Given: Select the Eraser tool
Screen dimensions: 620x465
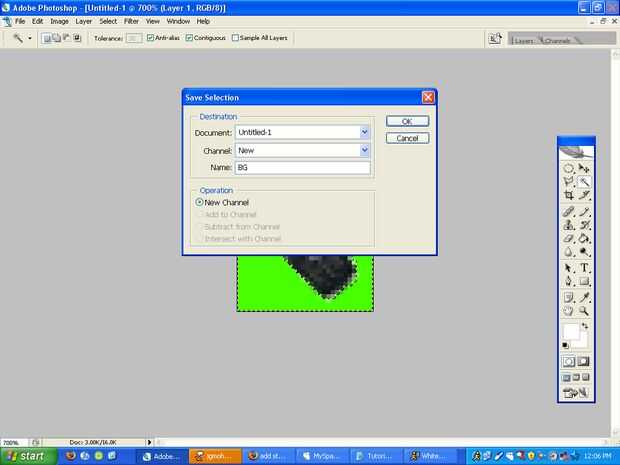Looking at the screenshot, I should point(569,239).
